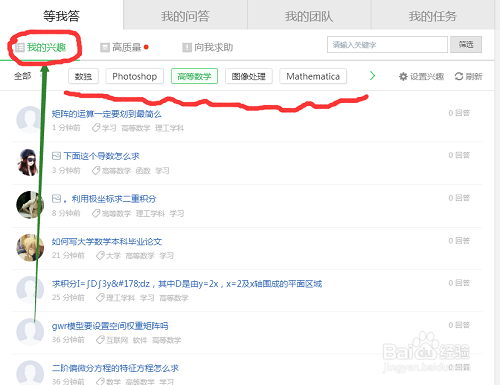Filter questions by the Photoshop tag
Viewport: 500px width, 385px height.
(x=135, y=76)
